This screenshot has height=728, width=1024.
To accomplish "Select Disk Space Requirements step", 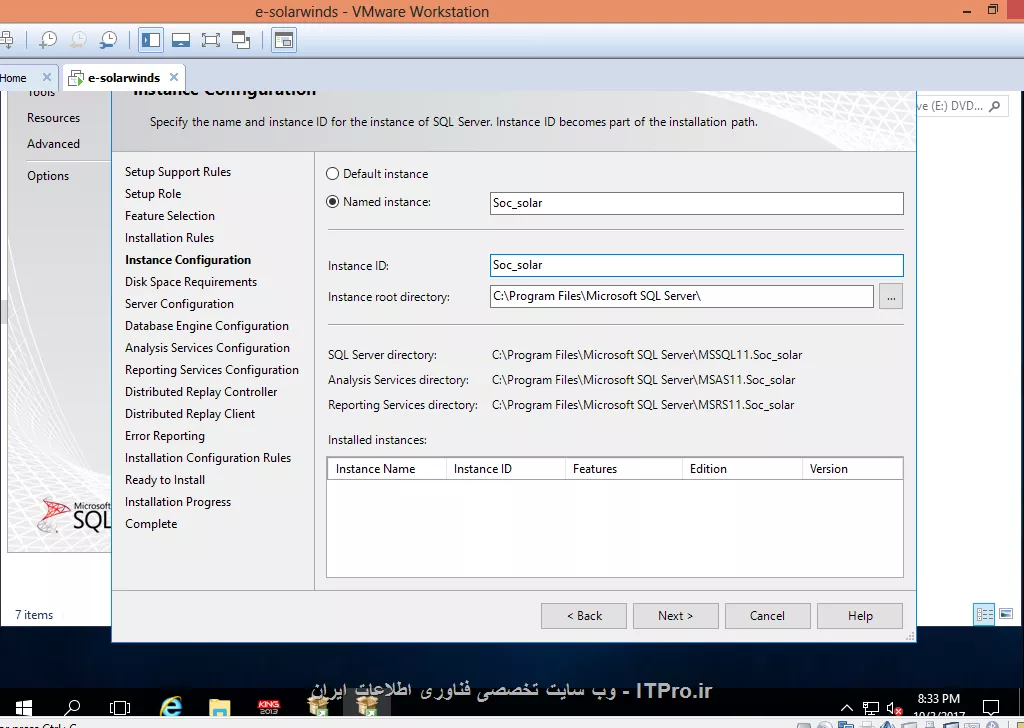I will pyautogui.click(x=191, y=282).
